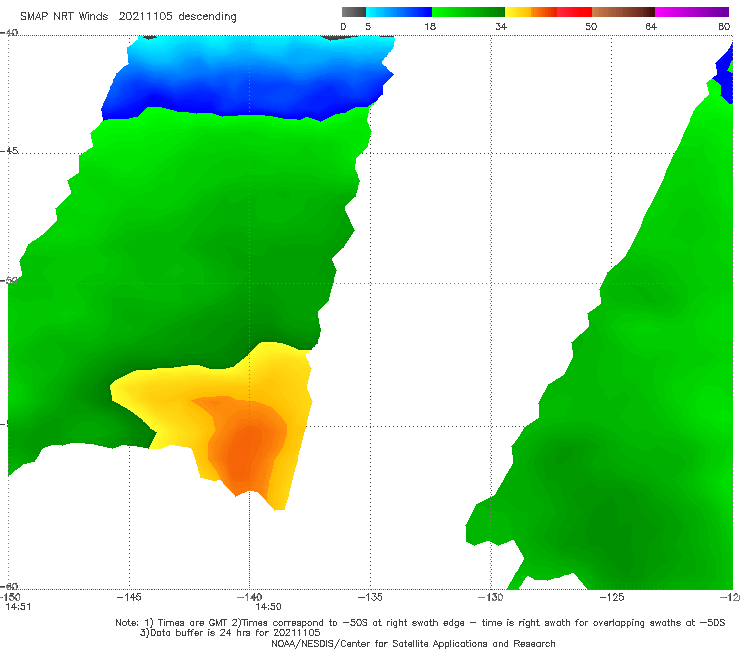The width and height of the screenshot is (740, 650).
Task: Click the longitude label '-125'
Action: click(x=612, y=597)
